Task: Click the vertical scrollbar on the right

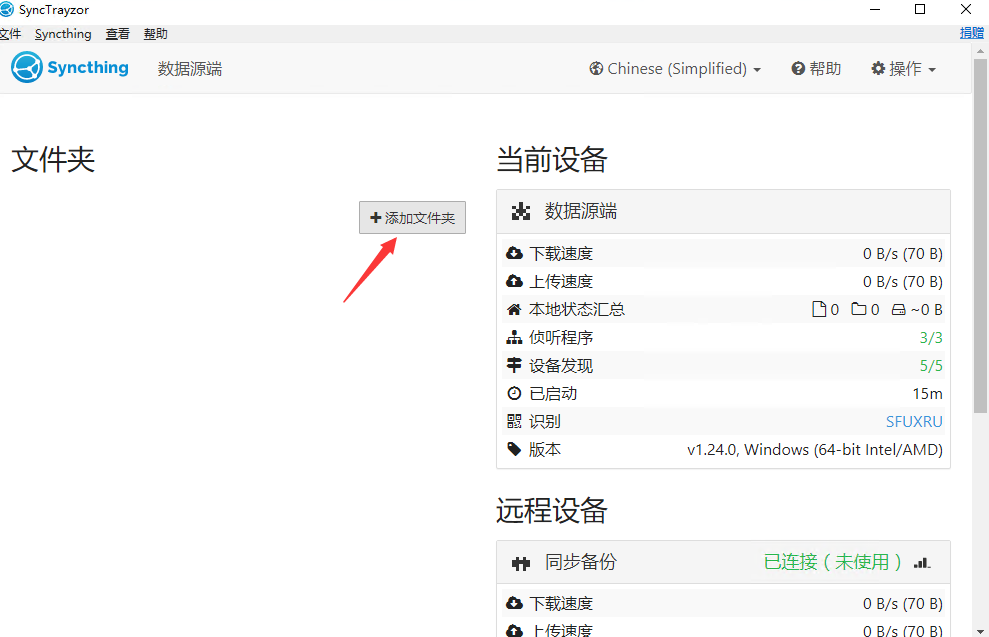Action: [980, 300]
